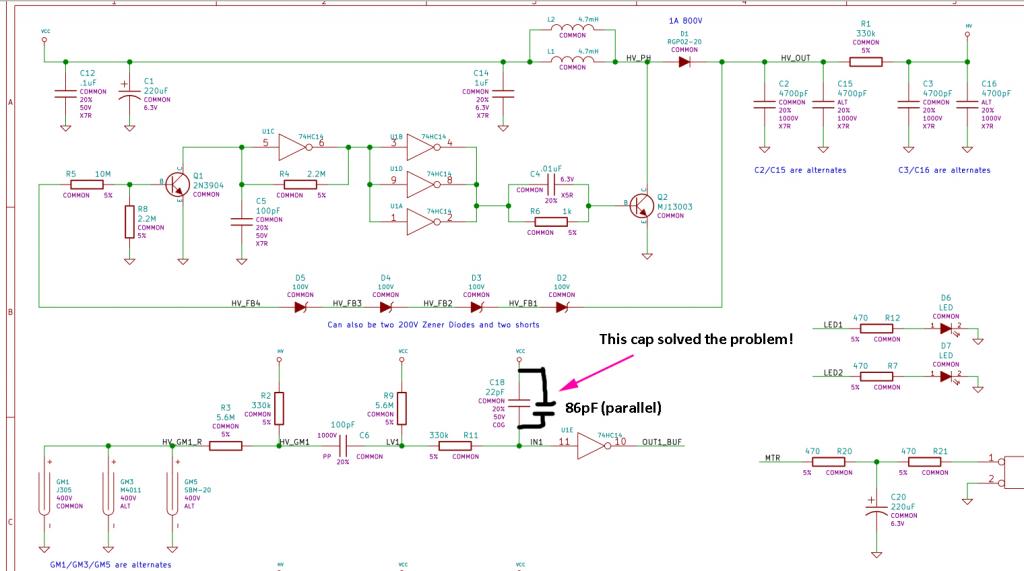This screenshot has height=571, width=1024.
Task: Click the R8 2.2M vertical resistor
Action: 129,222
